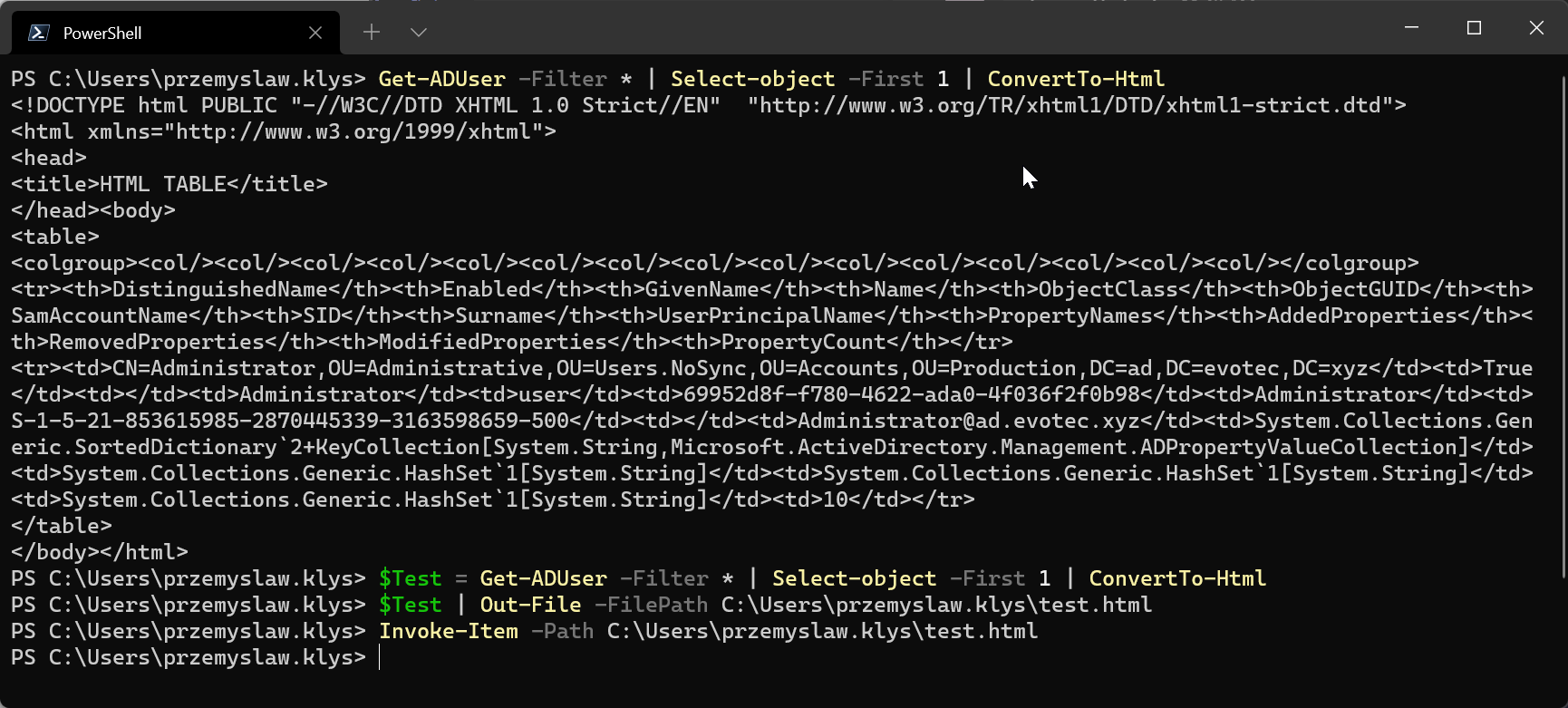This screenshot has width=1568, height=708.
Task: Close the terminal window
Action: click(1536, 28)
